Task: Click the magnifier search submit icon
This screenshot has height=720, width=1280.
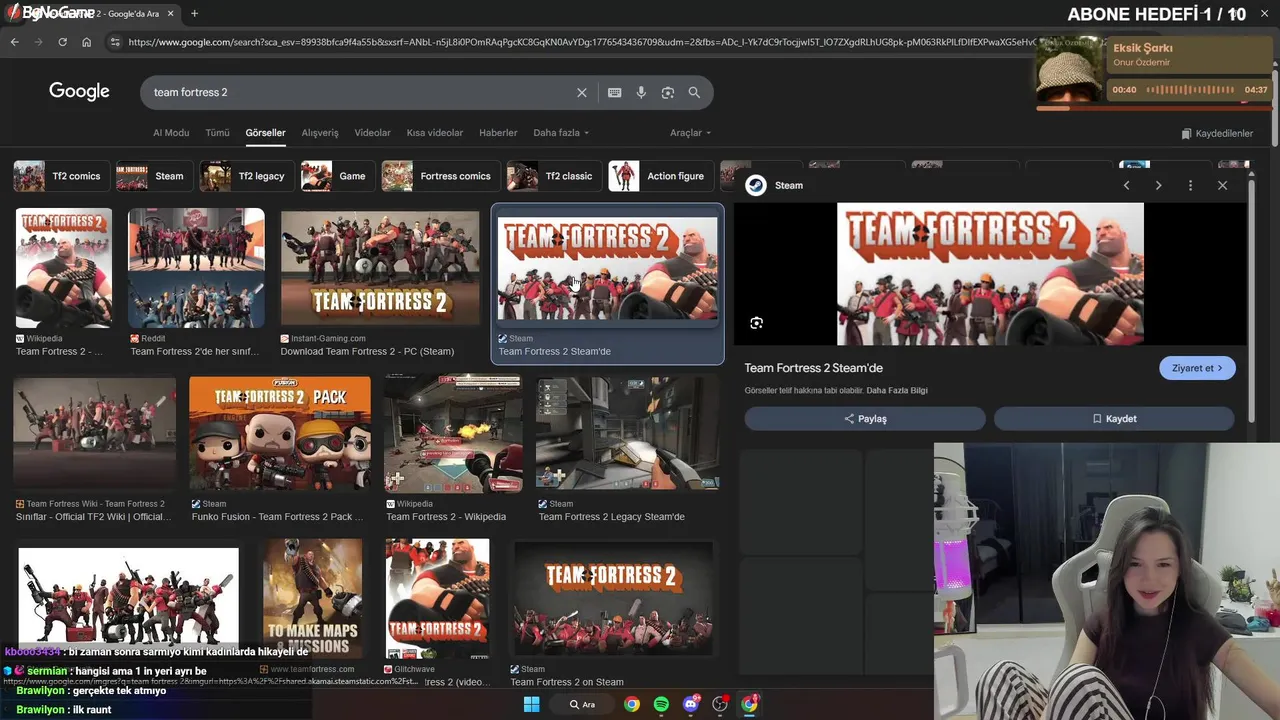Action: [694, 92]
